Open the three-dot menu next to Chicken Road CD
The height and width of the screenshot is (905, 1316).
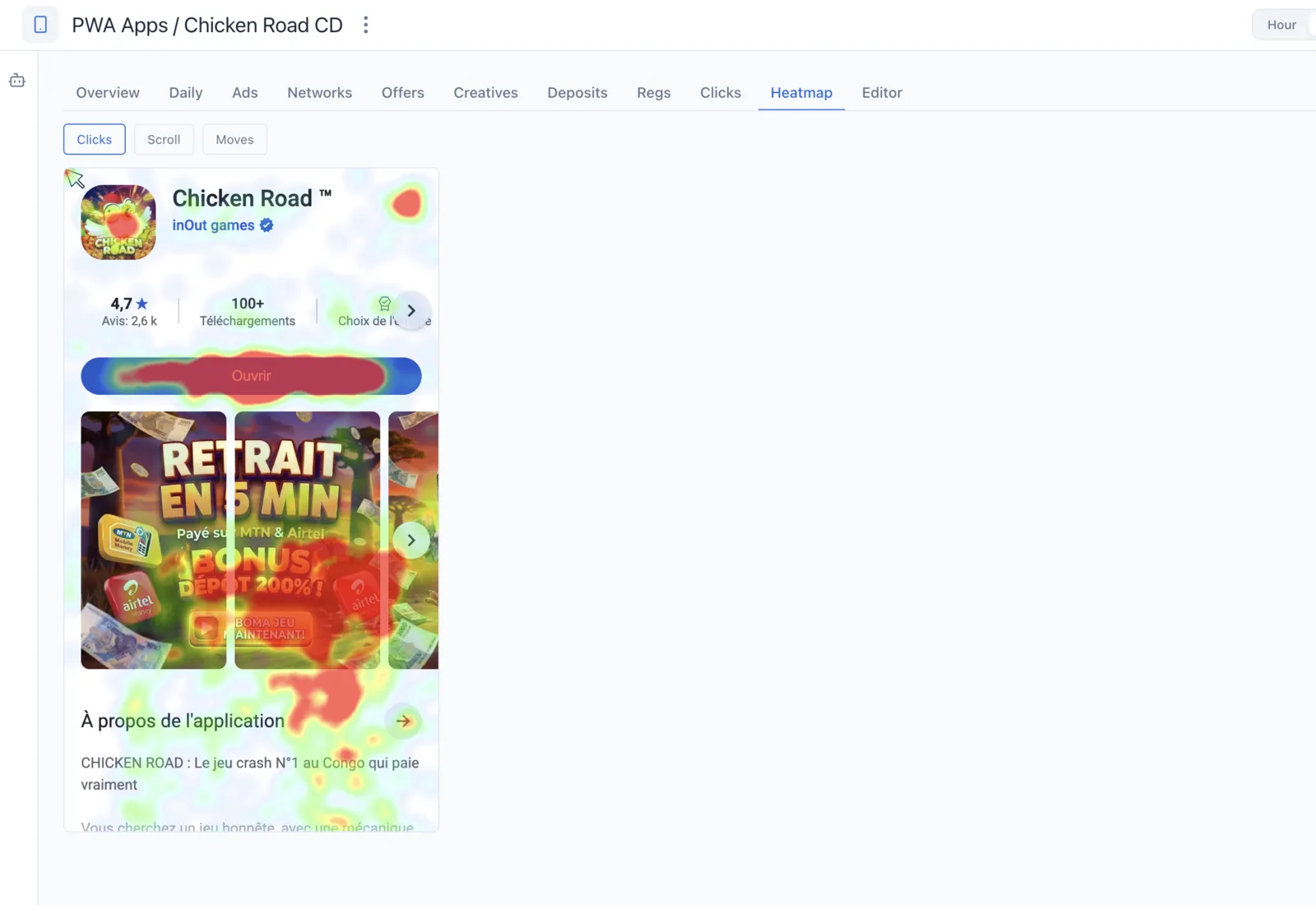pyautogui.click(x=366, y=25)
